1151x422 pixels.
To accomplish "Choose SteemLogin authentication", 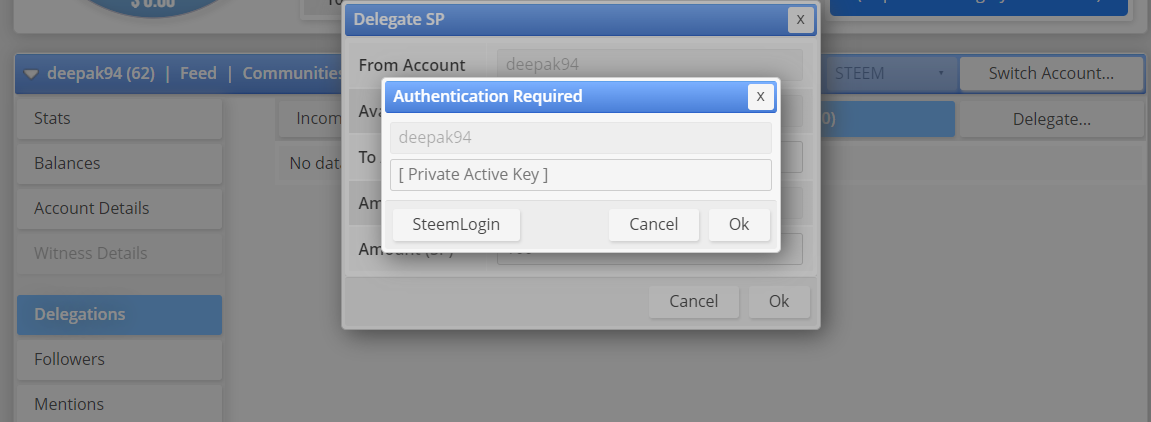I will pos(456,224).
